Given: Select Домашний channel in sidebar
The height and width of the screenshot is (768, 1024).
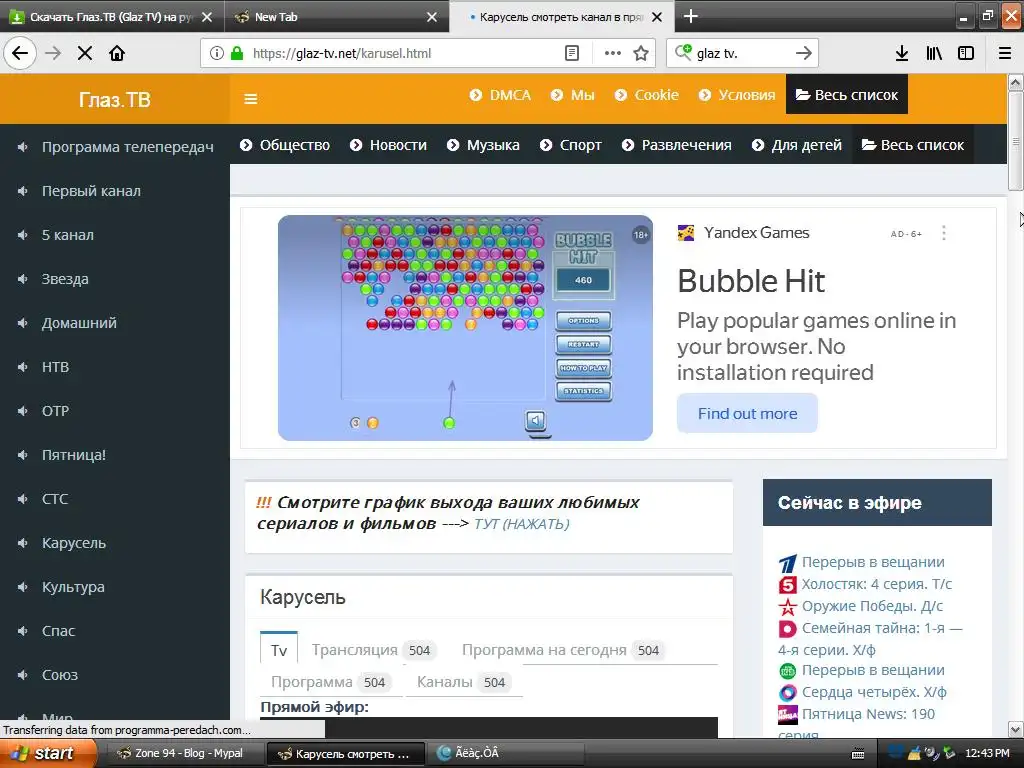Looking at the screenshot, I should [x=115, y=323].
